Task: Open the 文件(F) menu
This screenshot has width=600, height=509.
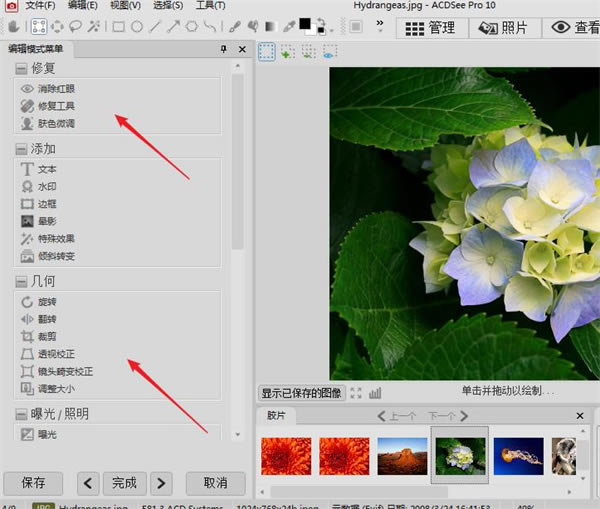Action: (x=41, y=5)
